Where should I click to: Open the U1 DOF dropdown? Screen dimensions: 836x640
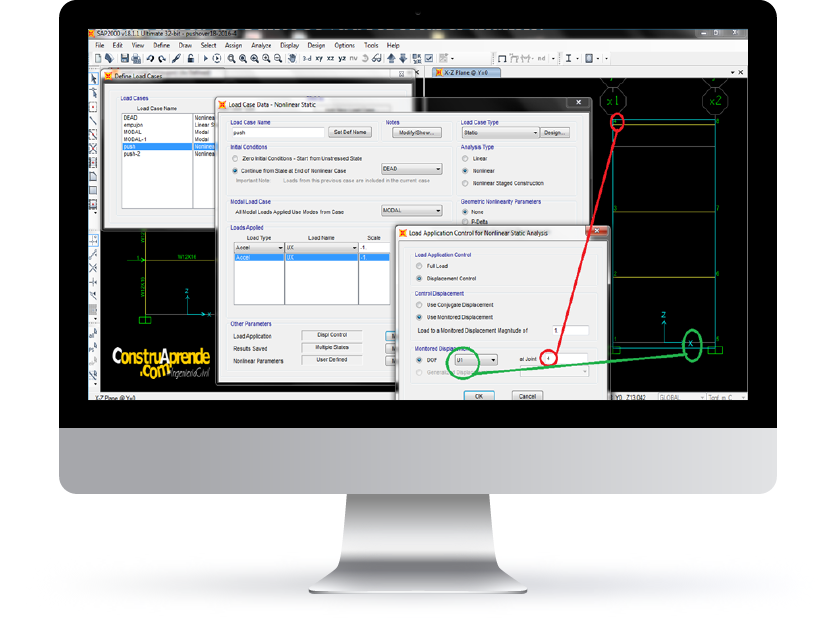[476, 360]
